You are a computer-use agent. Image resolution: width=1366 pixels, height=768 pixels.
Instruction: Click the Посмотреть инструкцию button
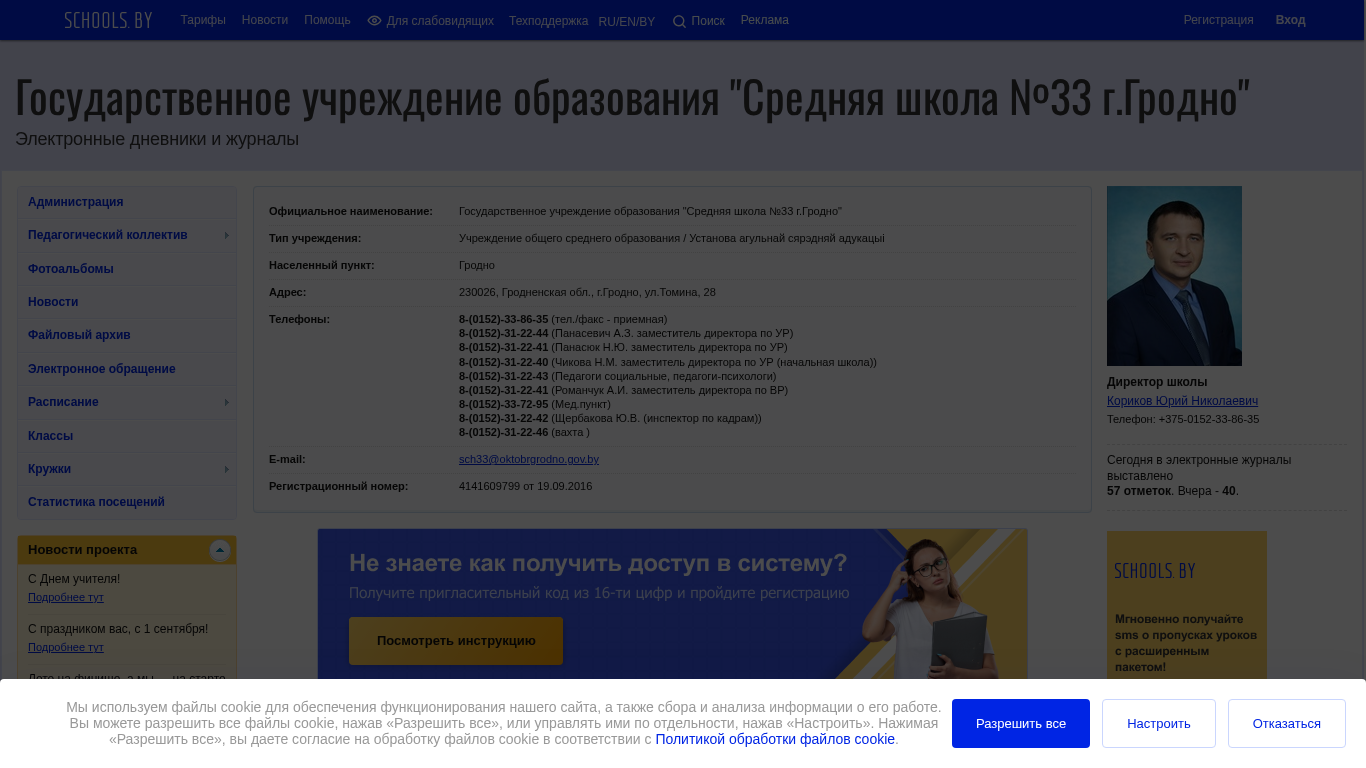[456, 641]
